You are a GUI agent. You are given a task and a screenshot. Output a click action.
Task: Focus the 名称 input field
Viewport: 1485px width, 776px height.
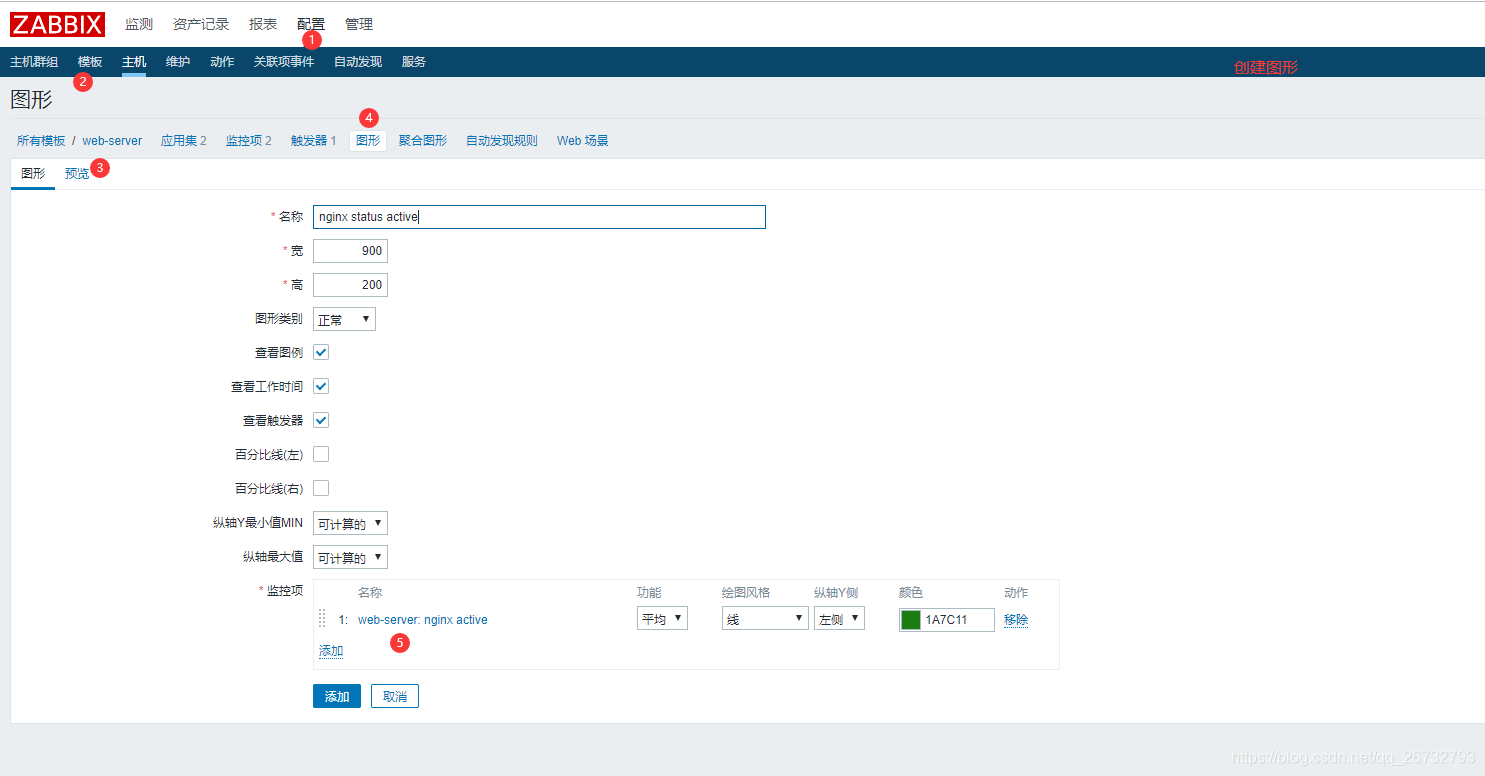click(539, 217)
